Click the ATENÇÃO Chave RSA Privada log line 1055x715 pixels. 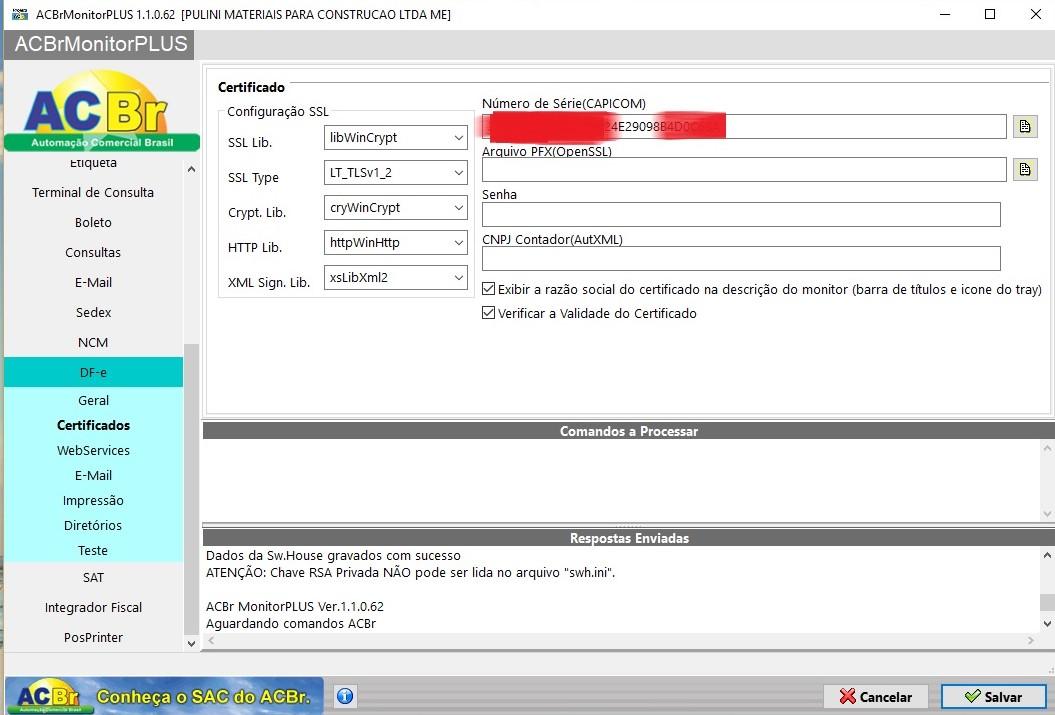pos(410,572)
